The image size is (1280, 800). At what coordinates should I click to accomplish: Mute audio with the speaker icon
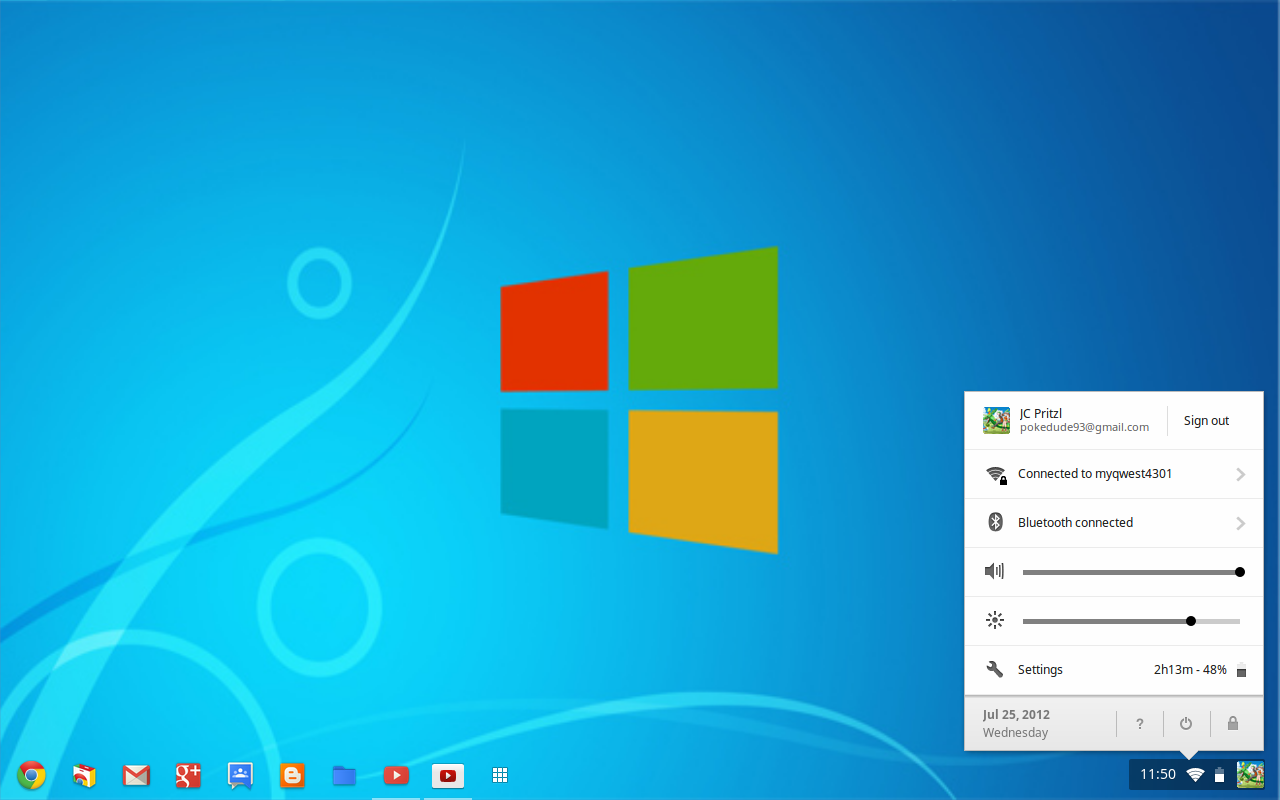pos(994,571)
